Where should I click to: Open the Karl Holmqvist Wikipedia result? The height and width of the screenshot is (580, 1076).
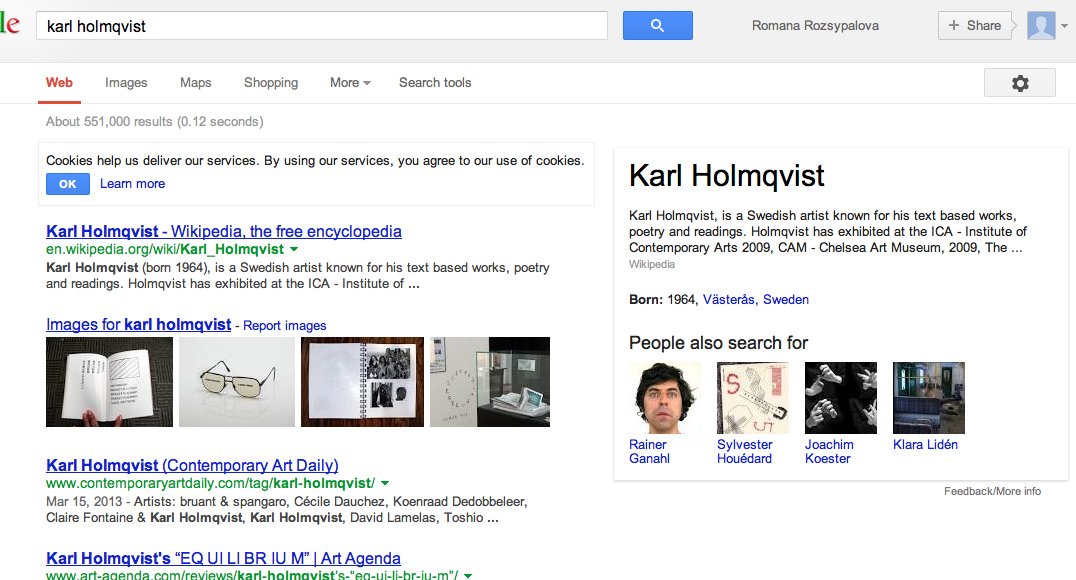point(224,231)
